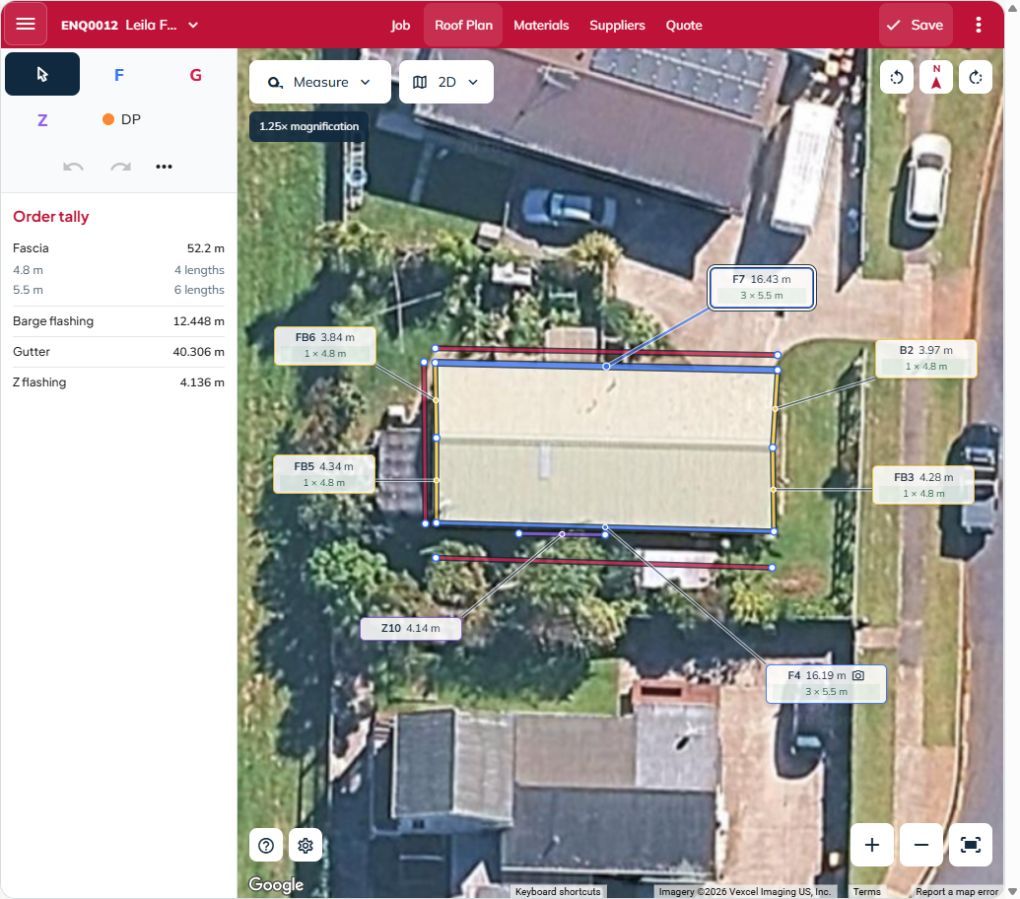Image resolution: width=1020 pixels, height=899 pixels.
Task: Go to the Job tab
Action: [x=400, y=25]
